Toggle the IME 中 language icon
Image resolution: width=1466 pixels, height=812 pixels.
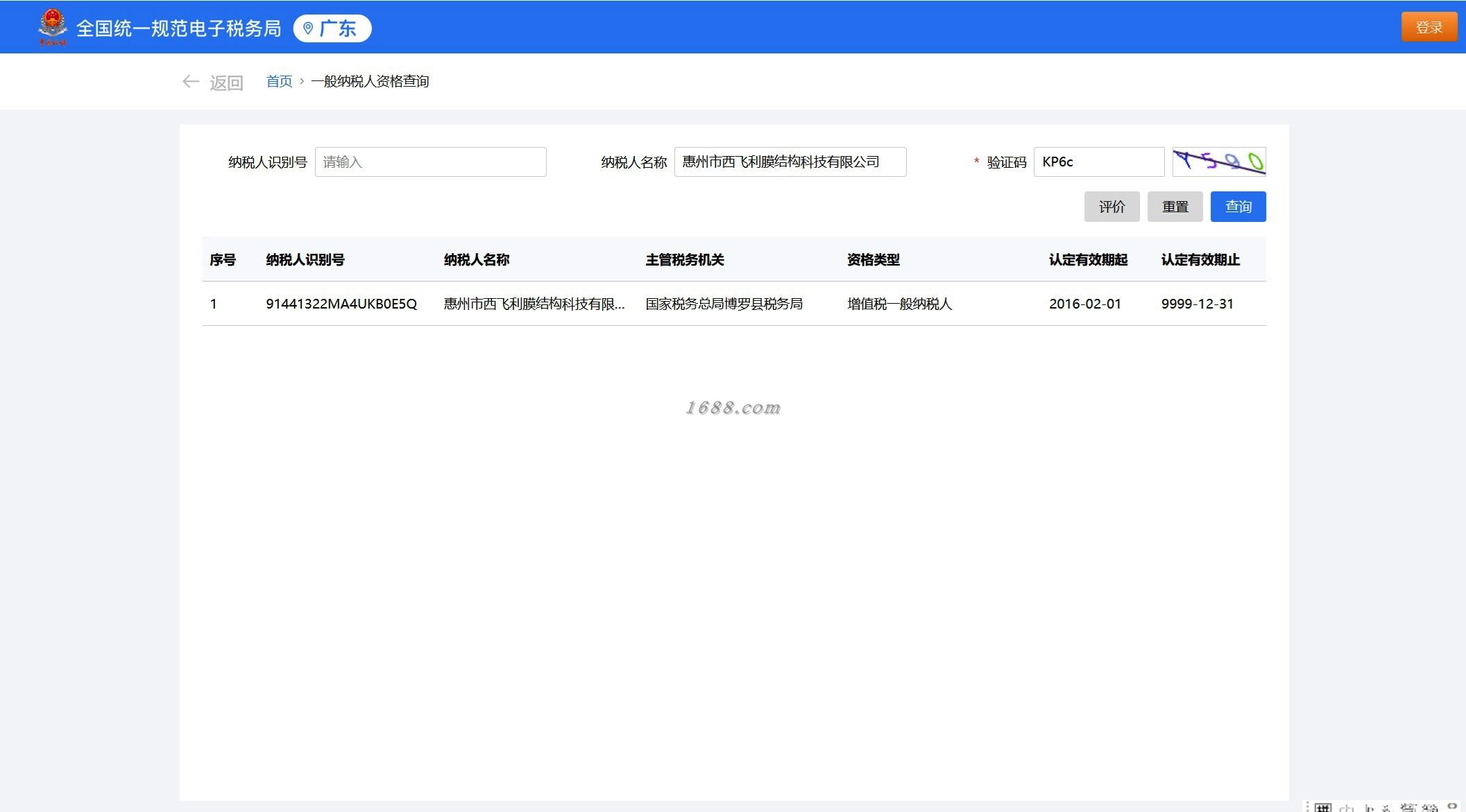1346,807
